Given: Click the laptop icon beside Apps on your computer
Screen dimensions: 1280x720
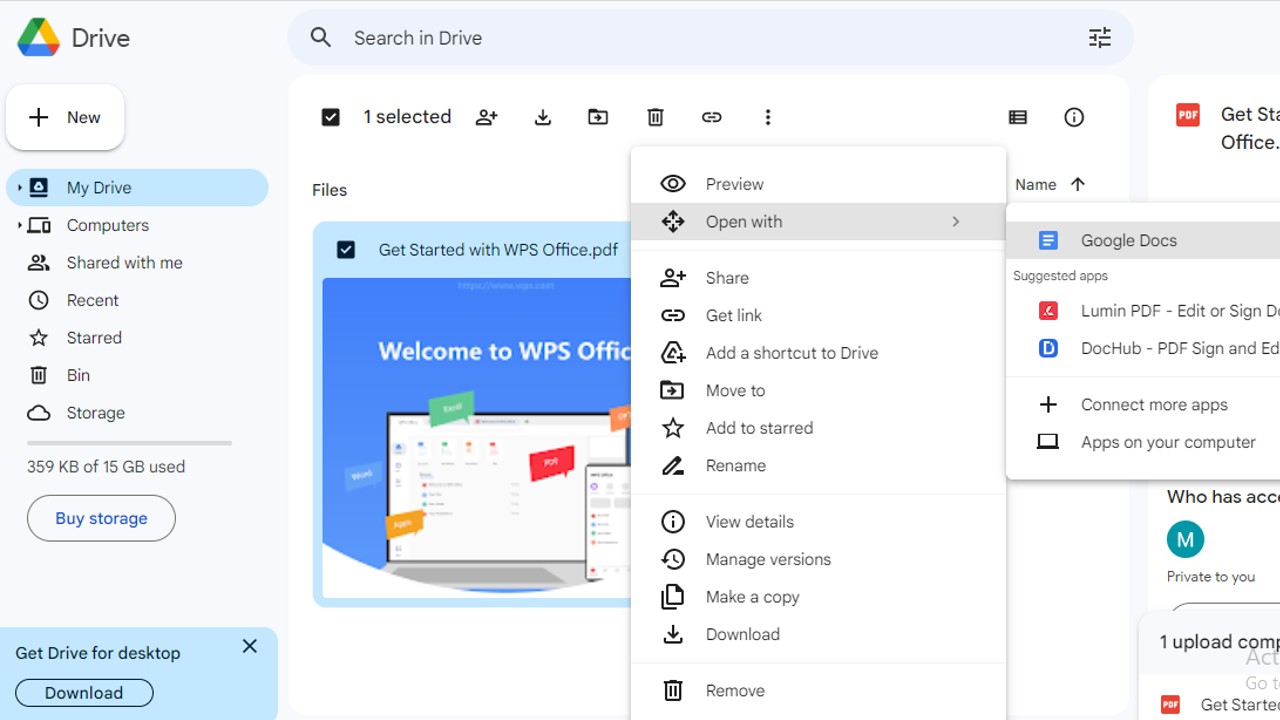Looking at the screenshot, I should click(1048, 442).
